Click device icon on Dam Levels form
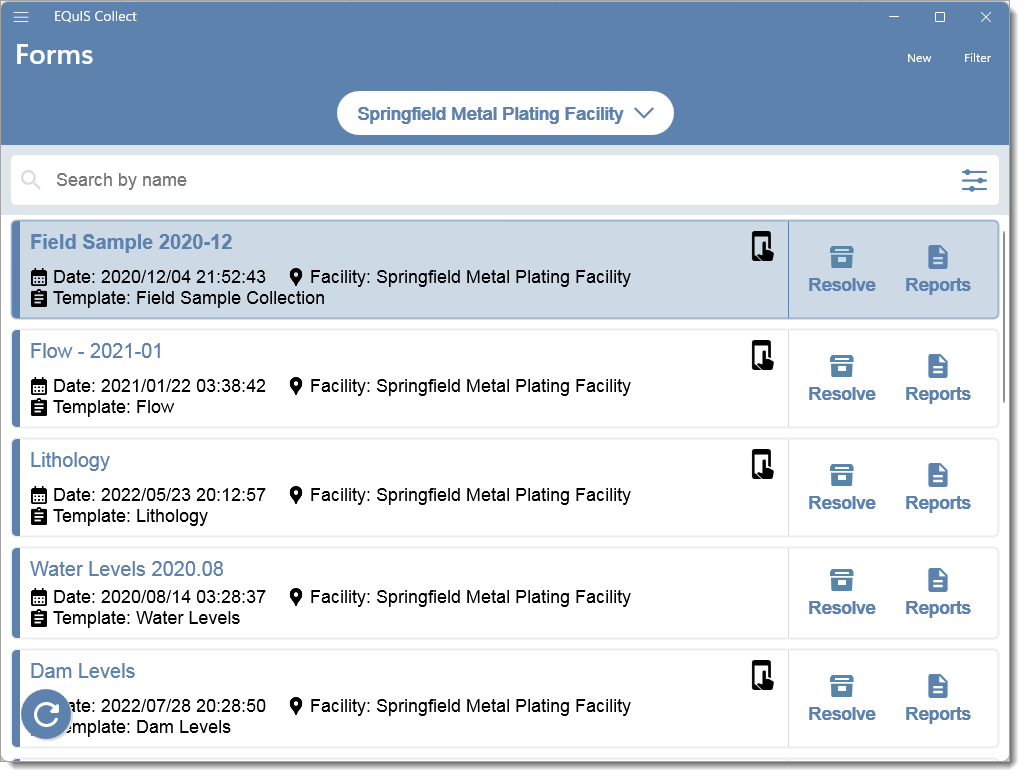This screenshot has height=777, width=1025. click(x=762, y=676)
